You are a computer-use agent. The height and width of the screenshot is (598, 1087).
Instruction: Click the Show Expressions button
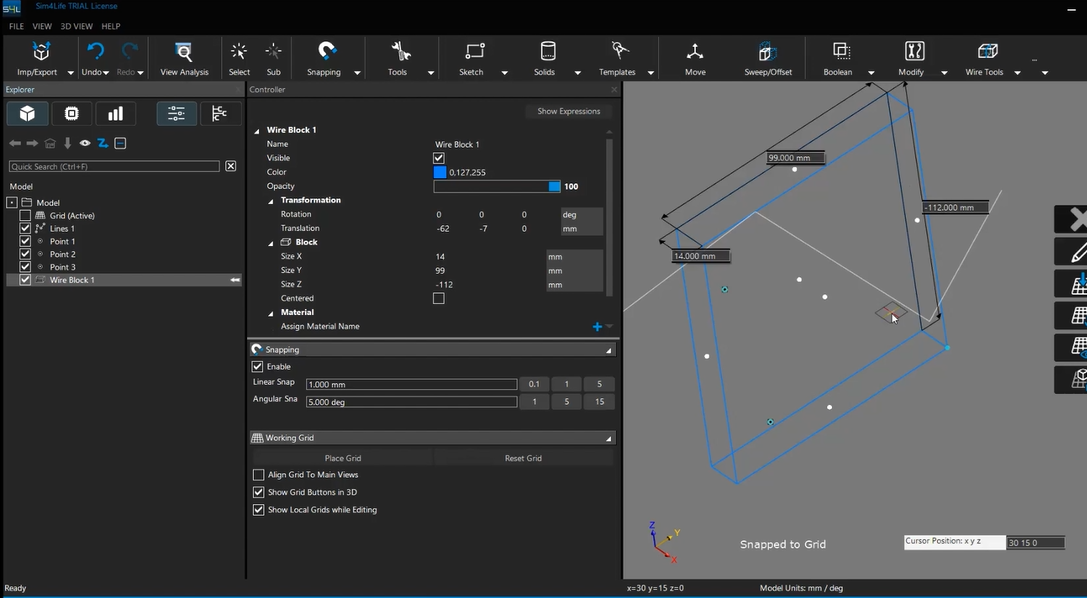pos(568,111)
